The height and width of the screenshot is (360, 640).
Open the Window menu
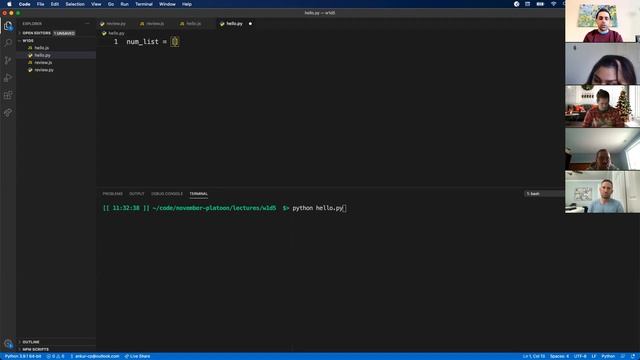167,4
